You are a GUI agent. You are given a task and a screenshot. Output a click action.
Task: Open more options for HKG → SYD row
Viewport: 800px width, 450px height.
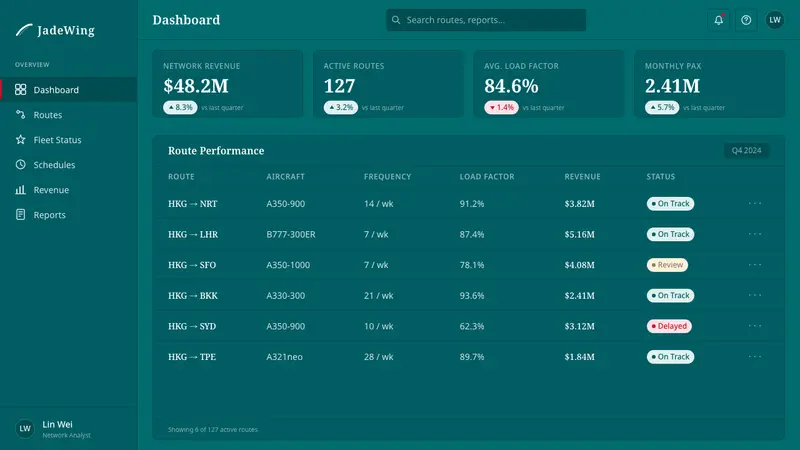(x=755, y=326)
